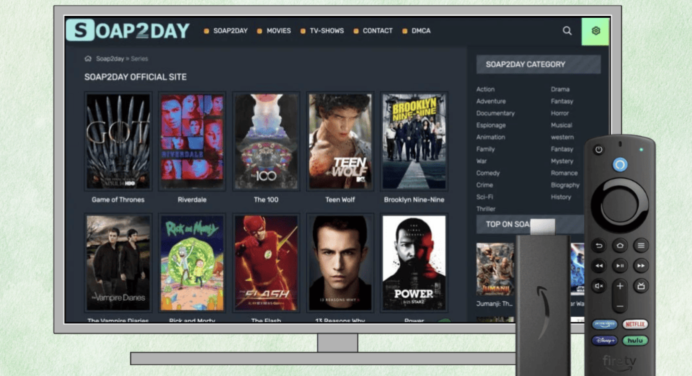Screen dimensions: 692x376
Task: Open the Riverdale poster
Action: point(192,141)
